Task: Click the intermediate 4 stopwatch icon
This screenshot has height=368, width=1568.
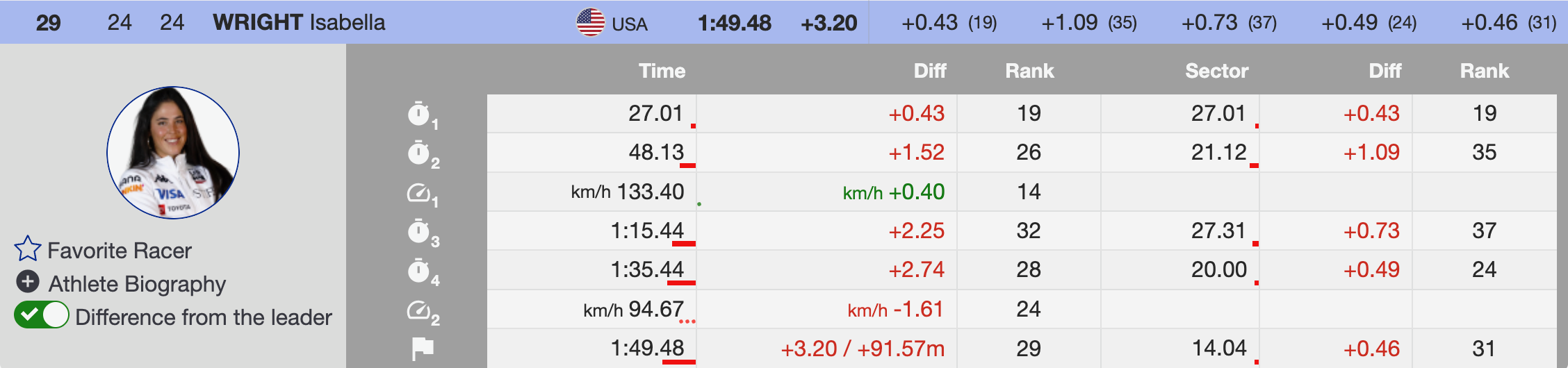Action: 419,270
